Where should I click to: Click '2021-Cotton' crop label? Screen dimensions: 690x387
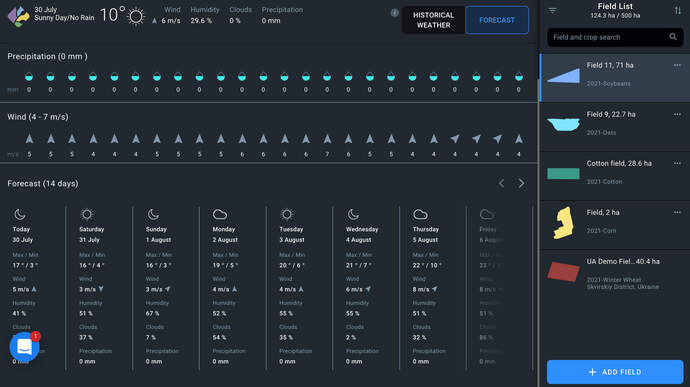pos(604,181)
